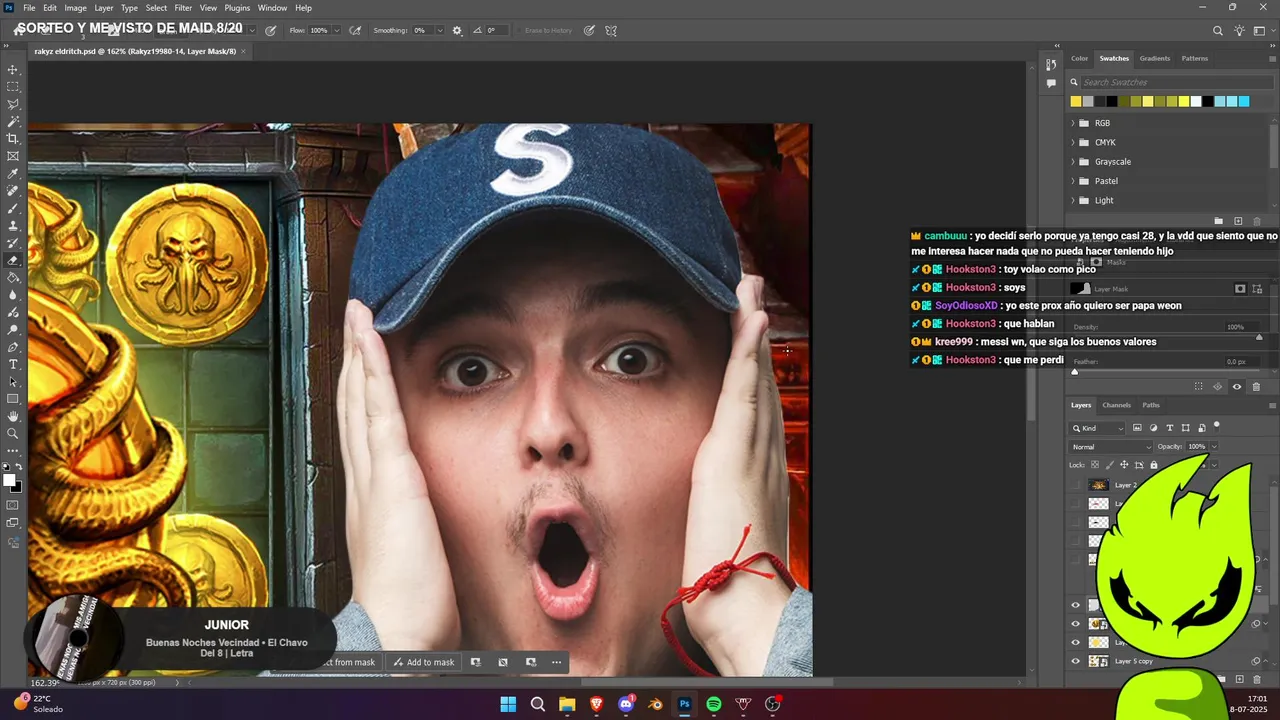Hide Layer 5 copy eye icon

1076,661
